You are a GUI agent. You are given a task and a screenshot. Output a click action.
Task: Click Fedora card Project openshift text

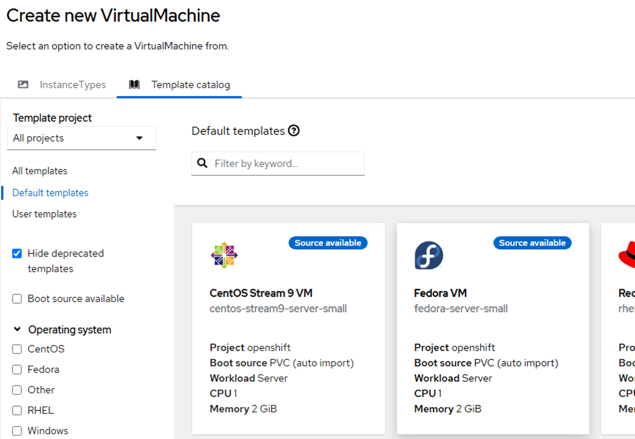point(454,347)
